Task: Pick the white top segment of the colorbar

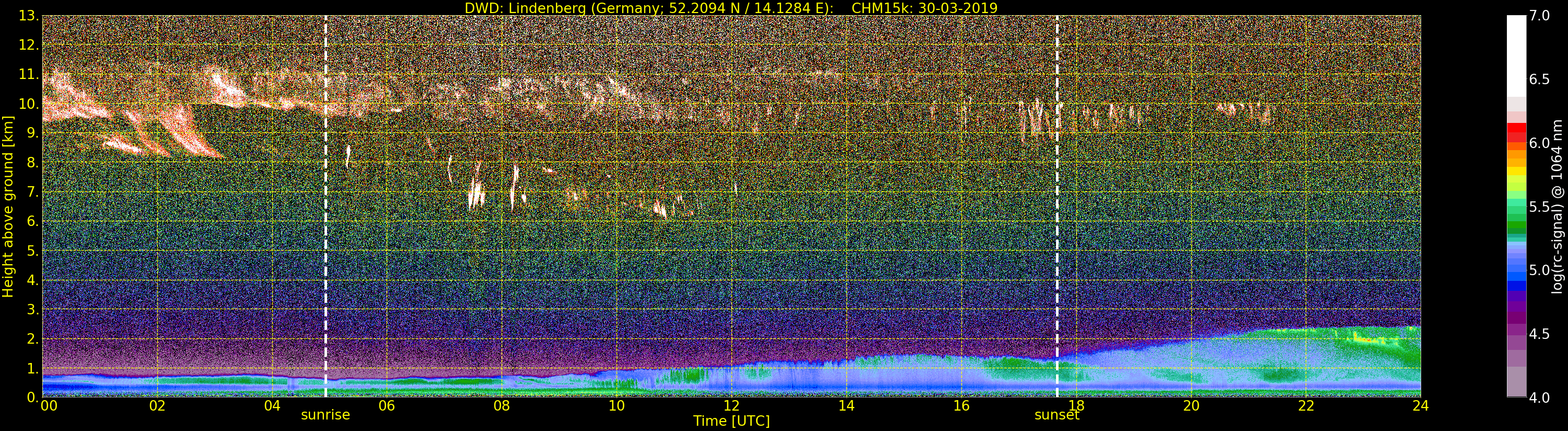Action: (x=1516, y=56)
